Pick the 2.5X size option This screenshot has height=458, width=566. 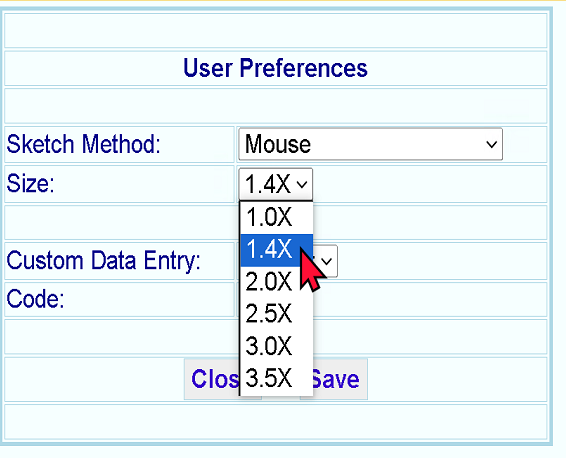(276, 314)
